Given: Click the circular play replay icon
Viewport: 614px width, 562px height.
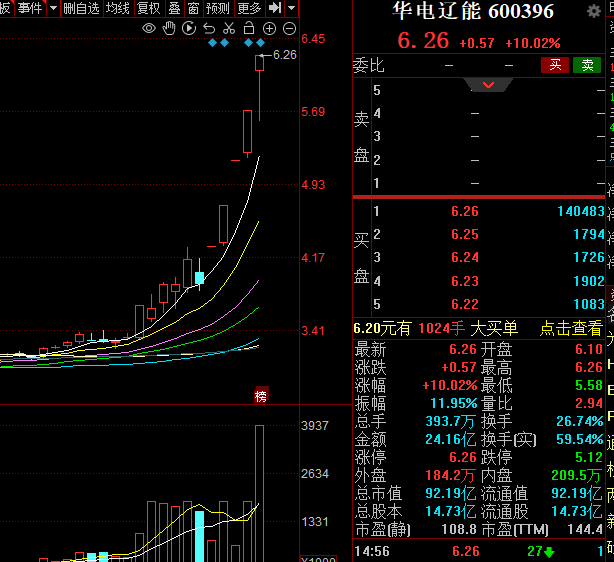Looking at the screenshot, I should pos(189,28).
